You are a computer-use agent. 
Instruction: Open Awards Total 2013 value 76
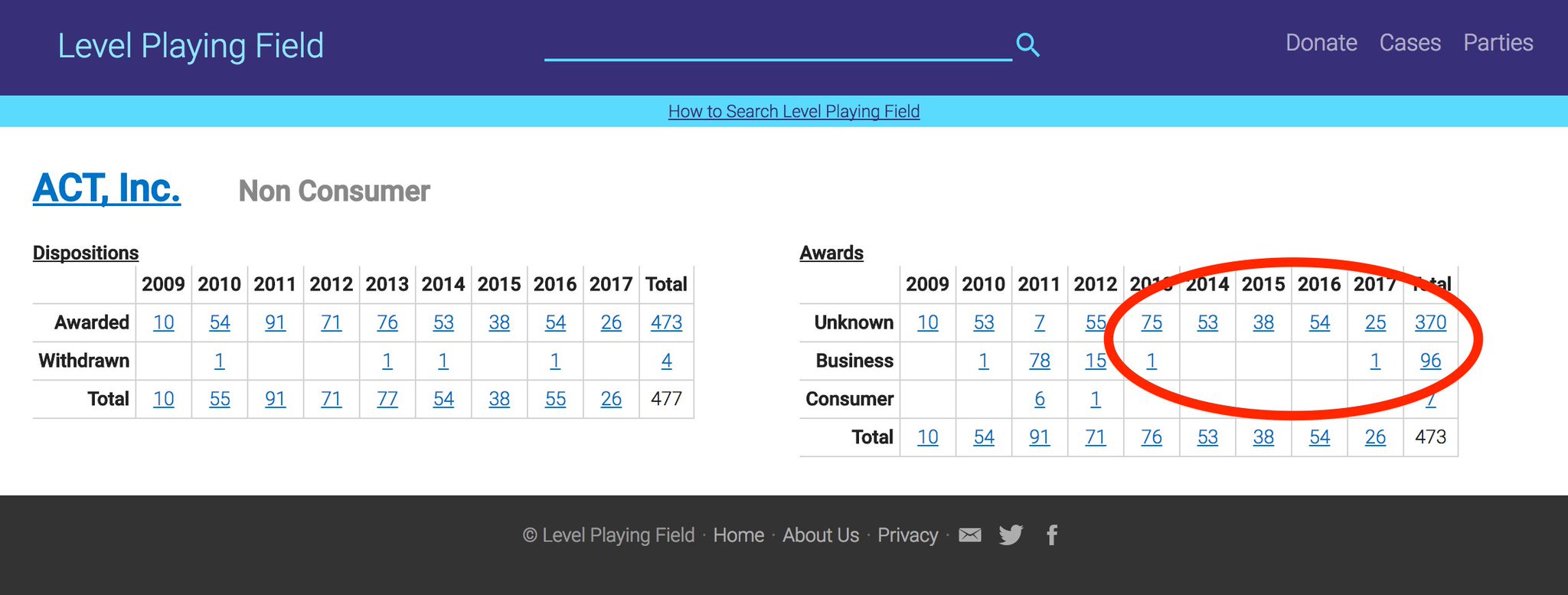tap(1151, 437)
